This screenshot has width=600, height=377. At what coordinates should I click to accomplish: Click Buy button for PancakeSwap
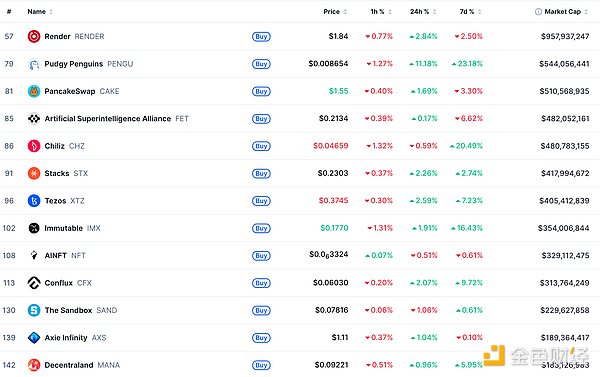tap(261, 91)
